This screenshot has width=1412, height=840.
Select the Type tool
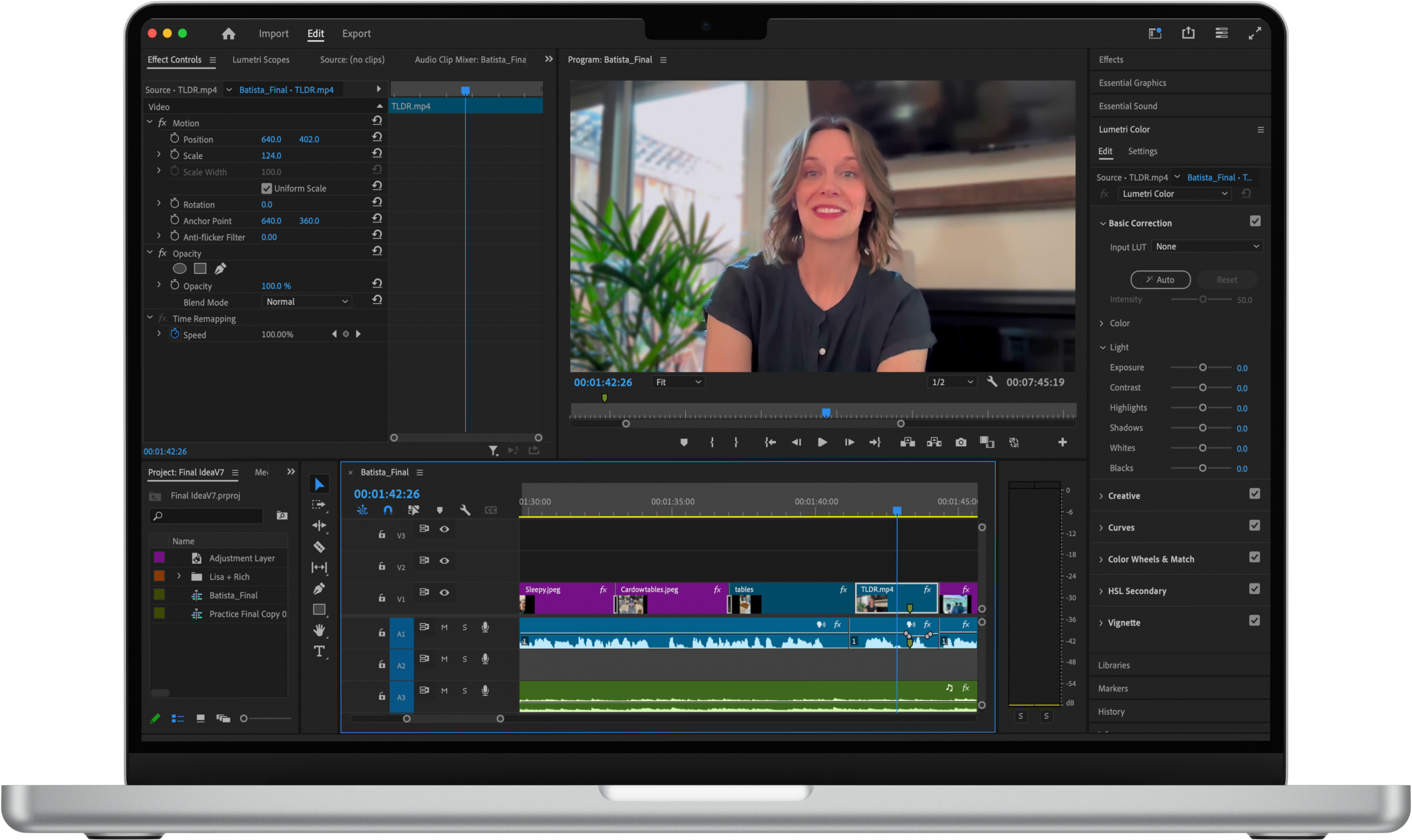coord(319,652)
